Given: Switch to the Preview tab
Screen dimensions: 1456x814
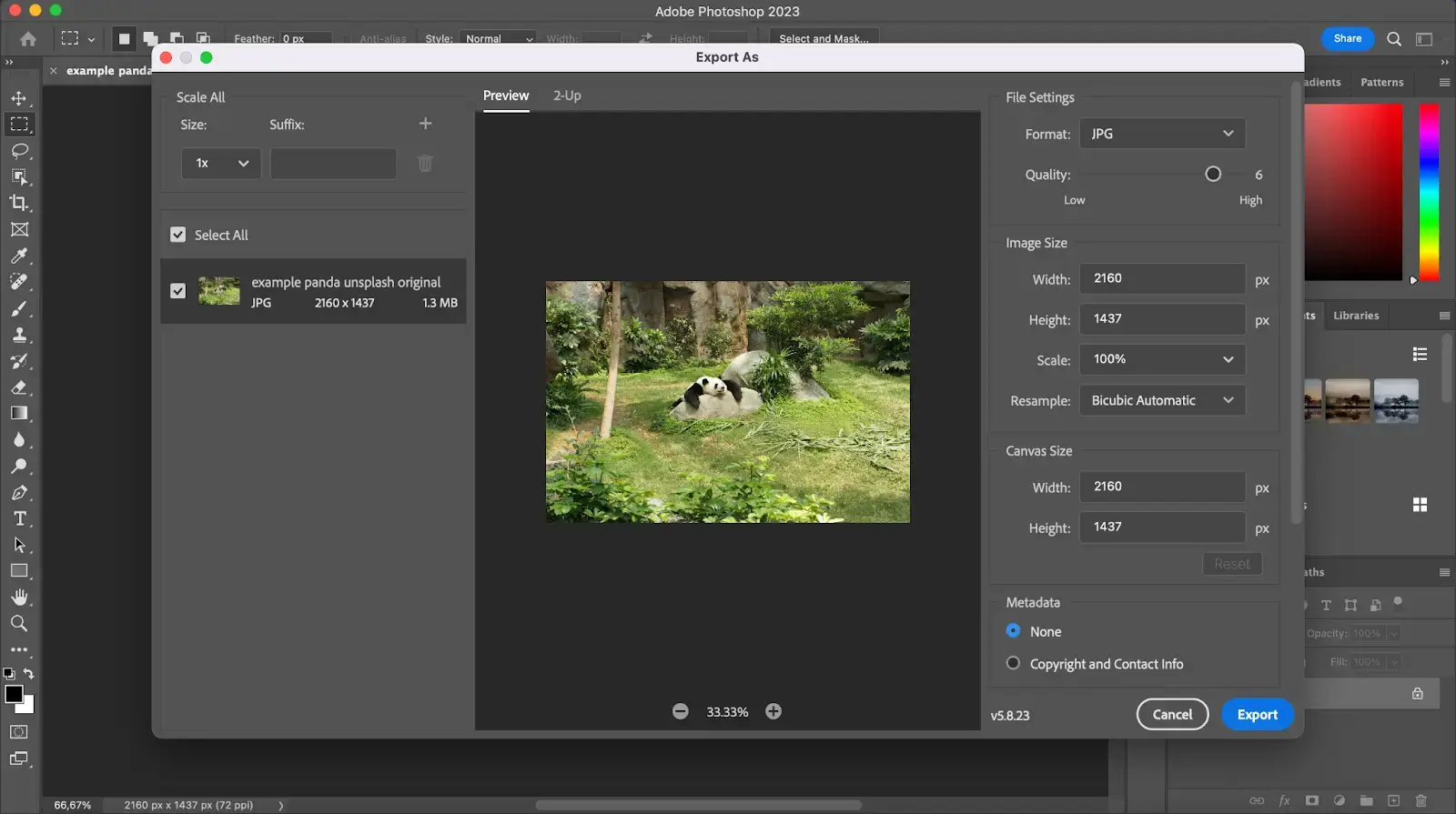Looking at the screenshot, I should pos(506,95).
